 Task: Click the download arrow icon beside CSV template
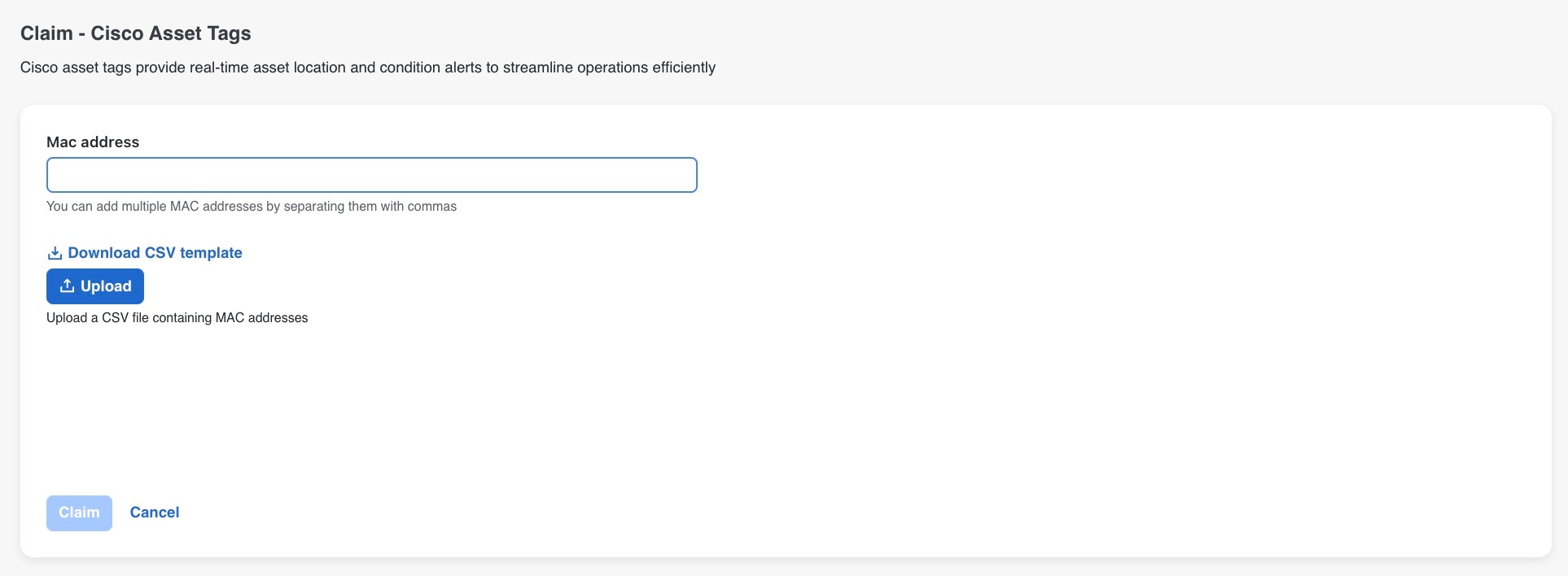(55, 253)
